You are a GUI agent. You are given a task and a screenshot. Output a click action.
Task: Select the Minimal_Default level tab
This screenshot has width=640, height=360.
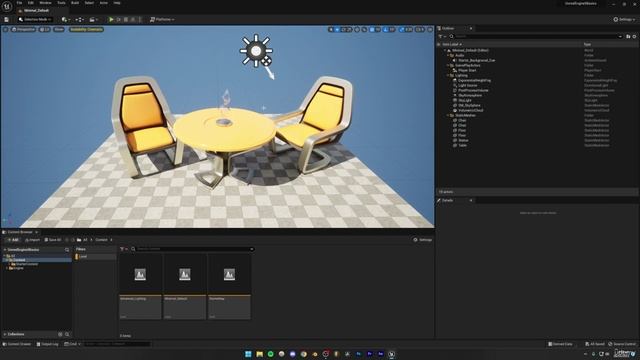pyautogui.click(x=36, y=11)
